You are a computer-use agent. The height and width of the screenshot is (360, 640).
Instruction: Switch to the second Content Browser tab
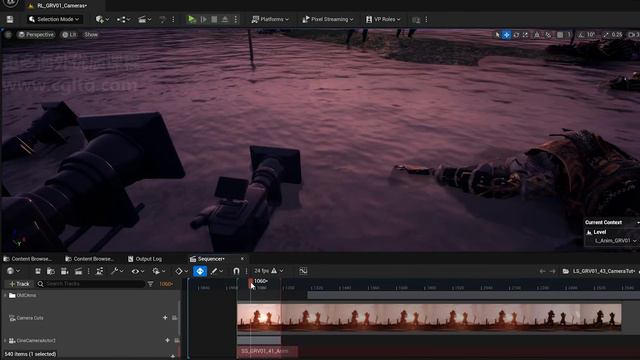click(90, 259)
